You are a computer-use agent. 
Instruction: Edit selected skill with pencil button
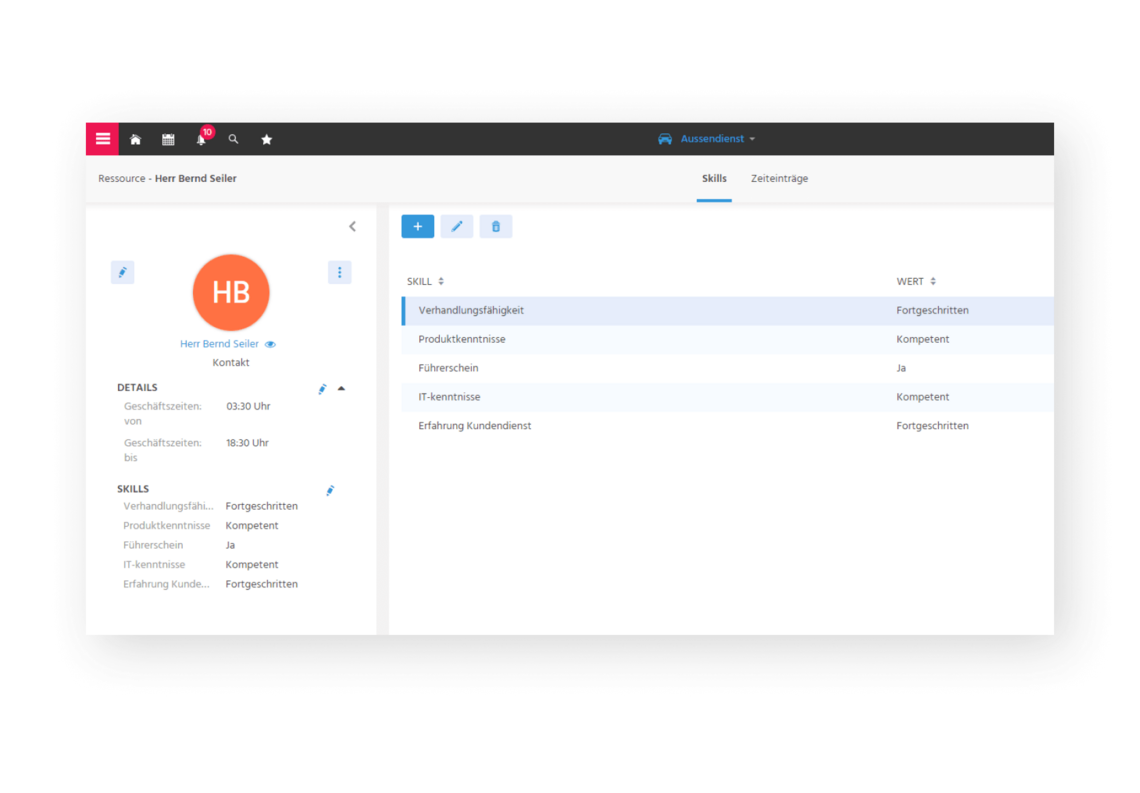tap(457, 227)
